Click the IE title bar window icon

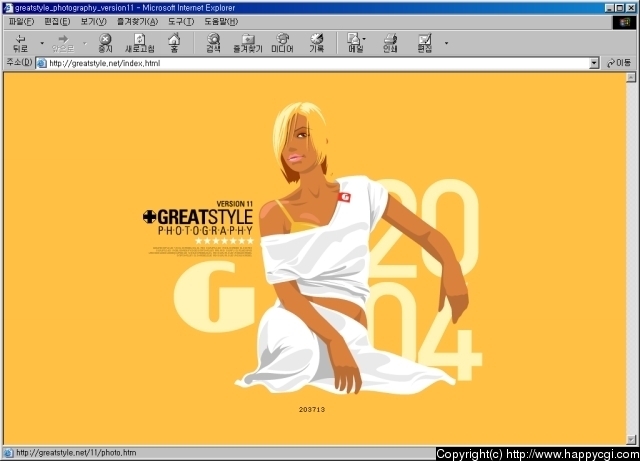(7, 7)
